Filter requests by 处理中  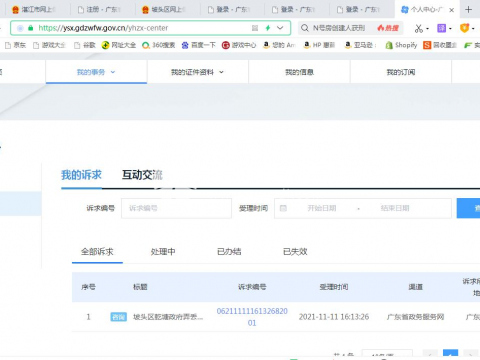pos(163,252)
